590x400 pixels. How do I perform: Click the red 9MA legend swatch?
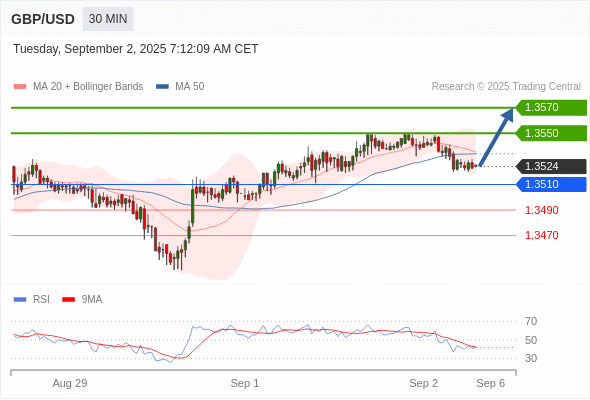tap(68, 300)
